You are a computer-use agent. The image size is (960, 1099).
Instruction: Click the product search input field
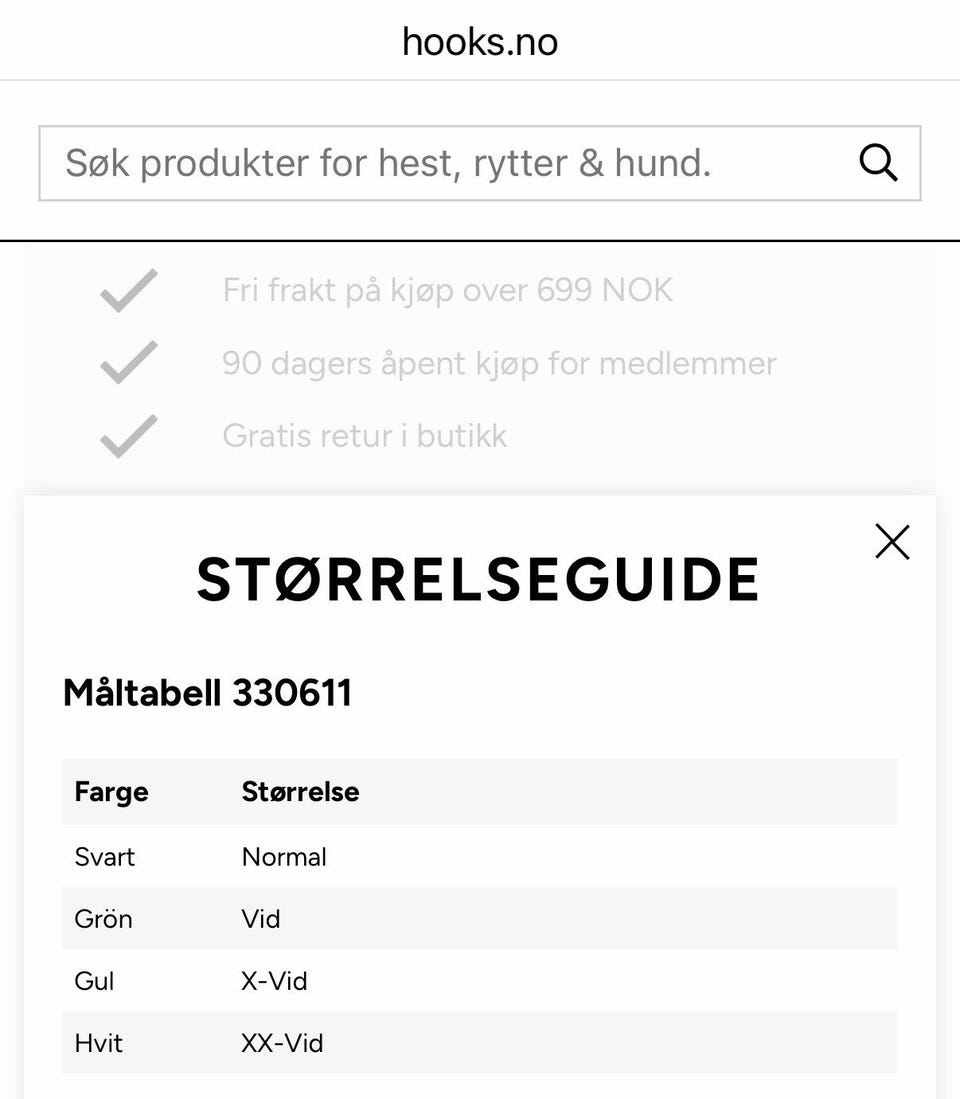click(440, 163)
